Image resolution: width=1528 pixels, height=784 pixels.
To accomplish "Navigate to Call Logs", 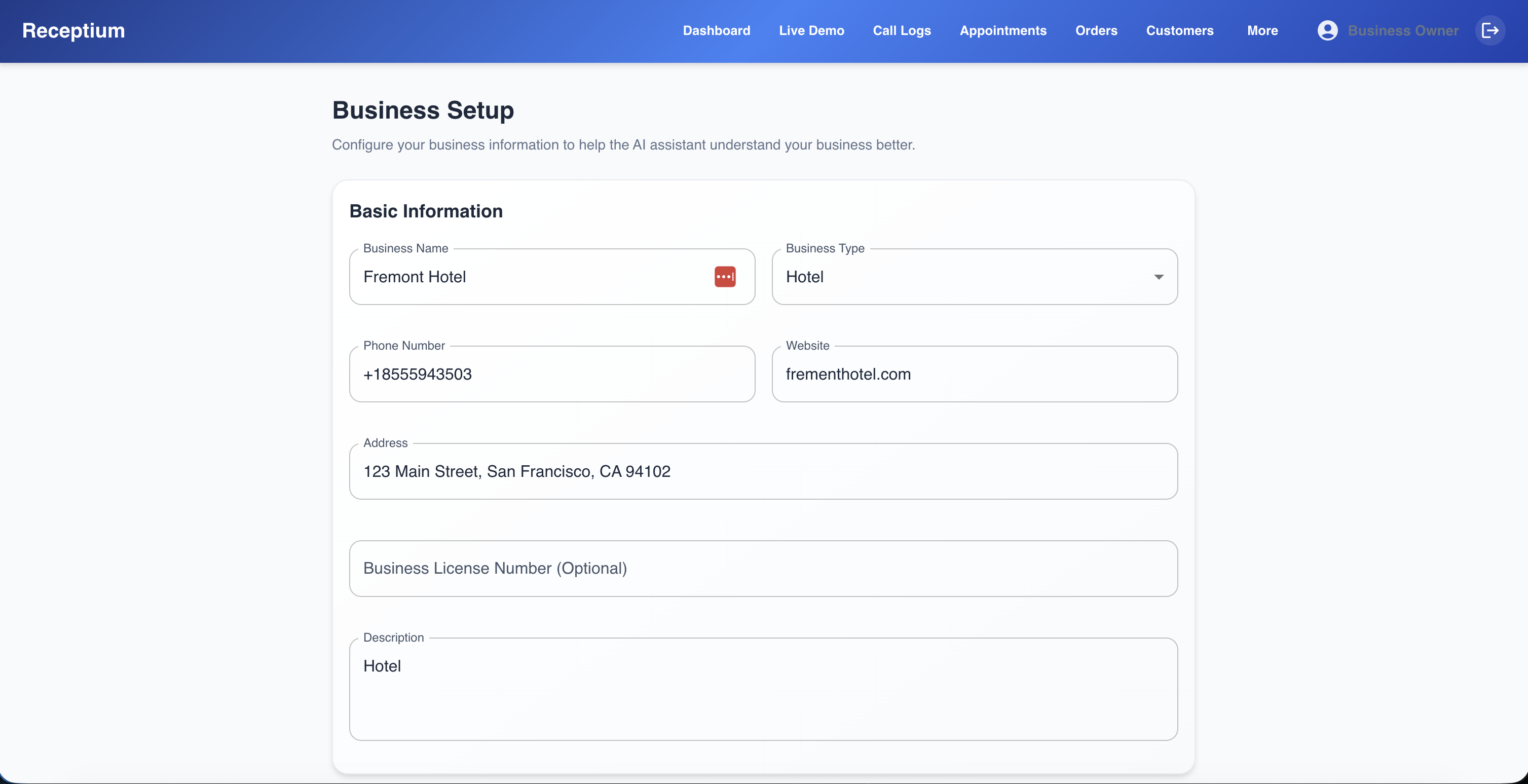I will click(x=901, y=30).
